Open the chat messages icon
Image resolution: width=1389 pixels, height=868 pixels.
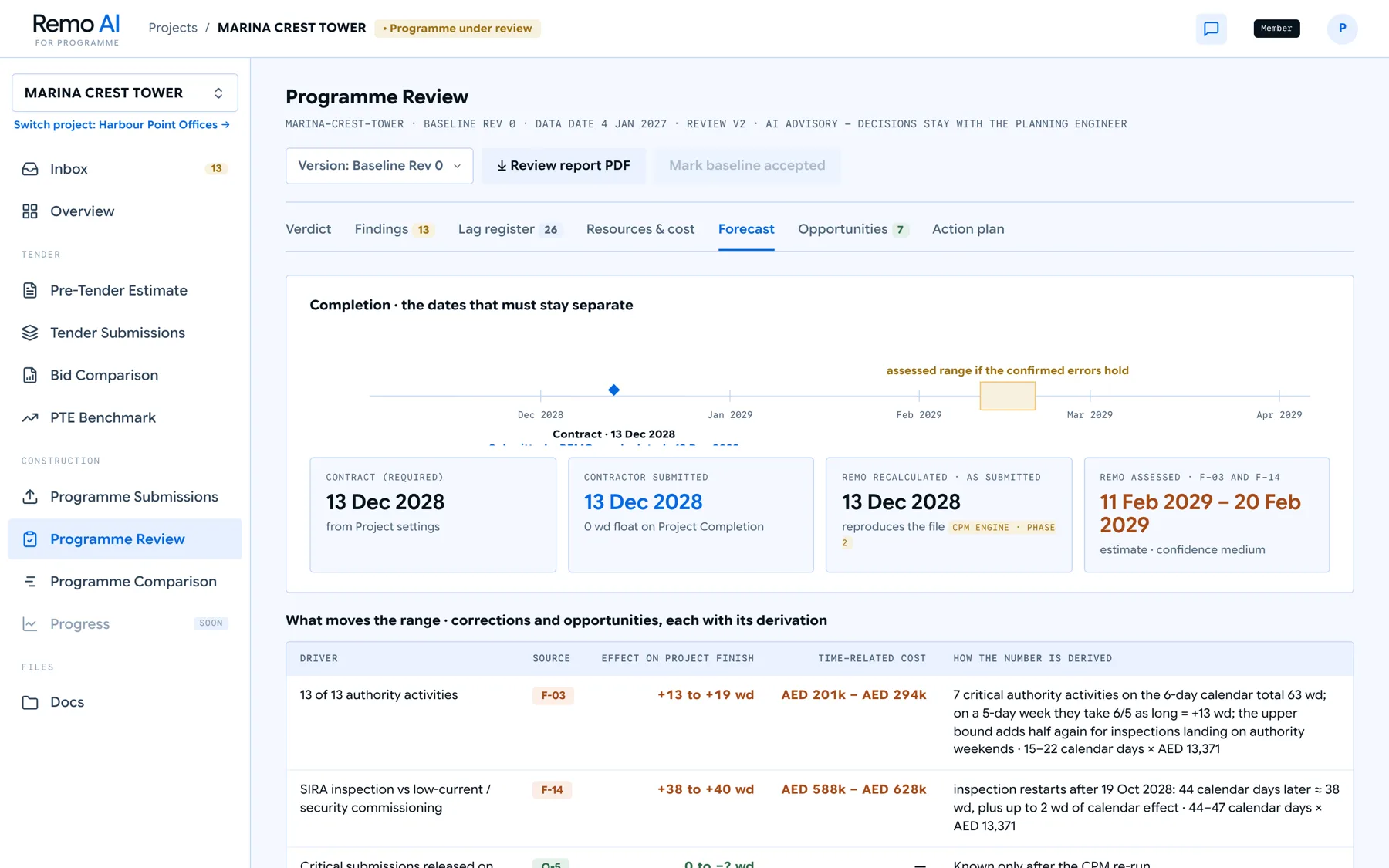[1211, 29]
